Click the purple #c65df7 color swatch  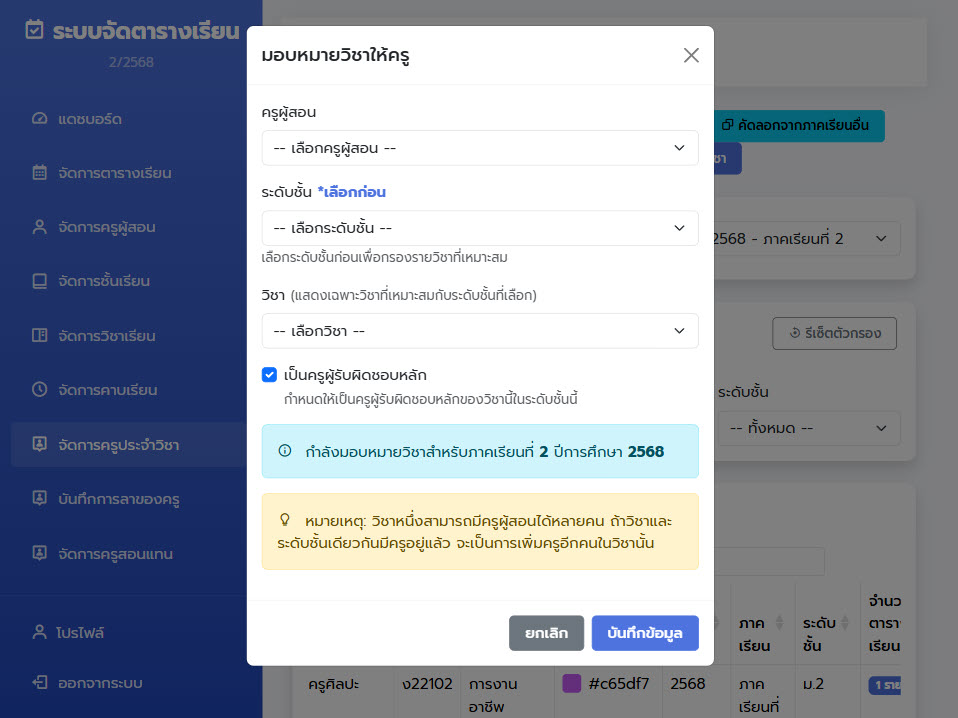pos(572,682)
